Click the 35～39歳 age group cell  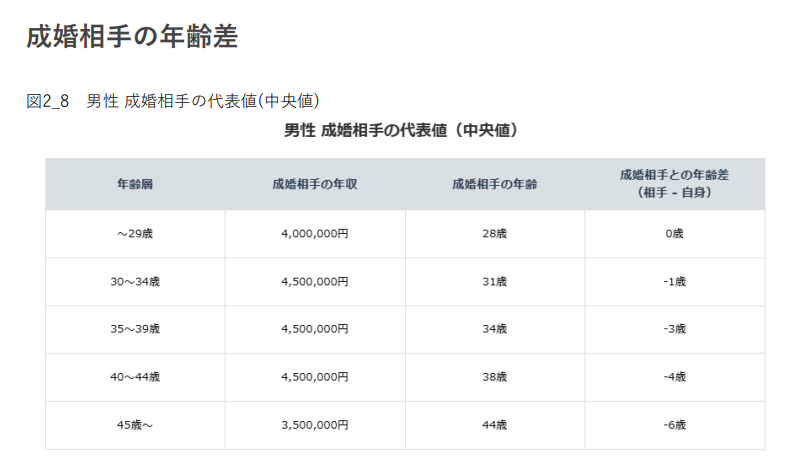(x=135, y=329)
